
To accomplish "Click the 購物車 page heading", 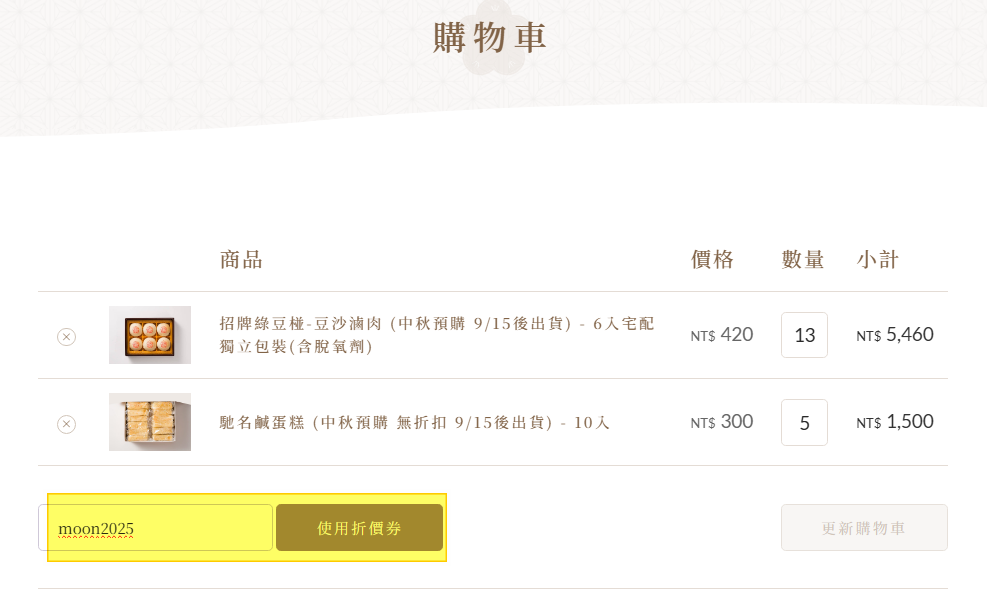I will point(491,38).
